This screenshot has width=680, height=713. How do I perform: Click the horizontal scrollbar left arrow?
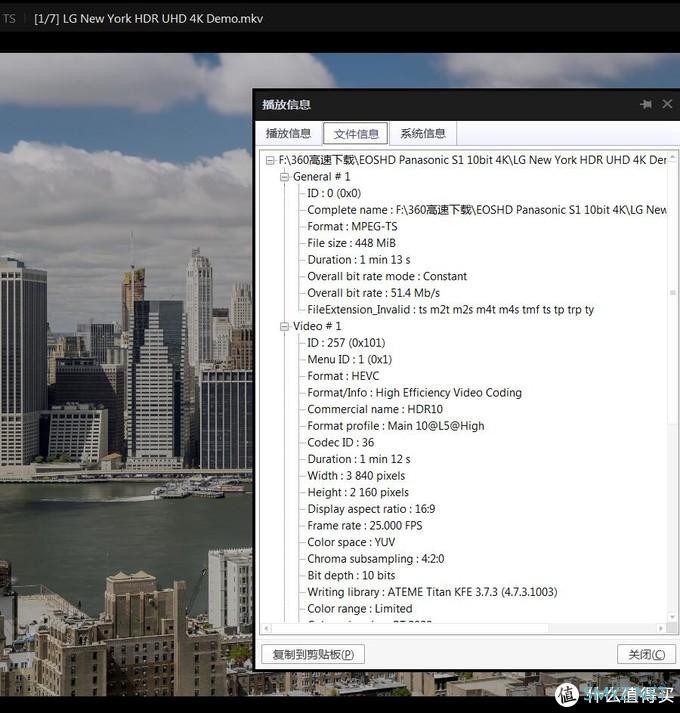pos(267,628)
